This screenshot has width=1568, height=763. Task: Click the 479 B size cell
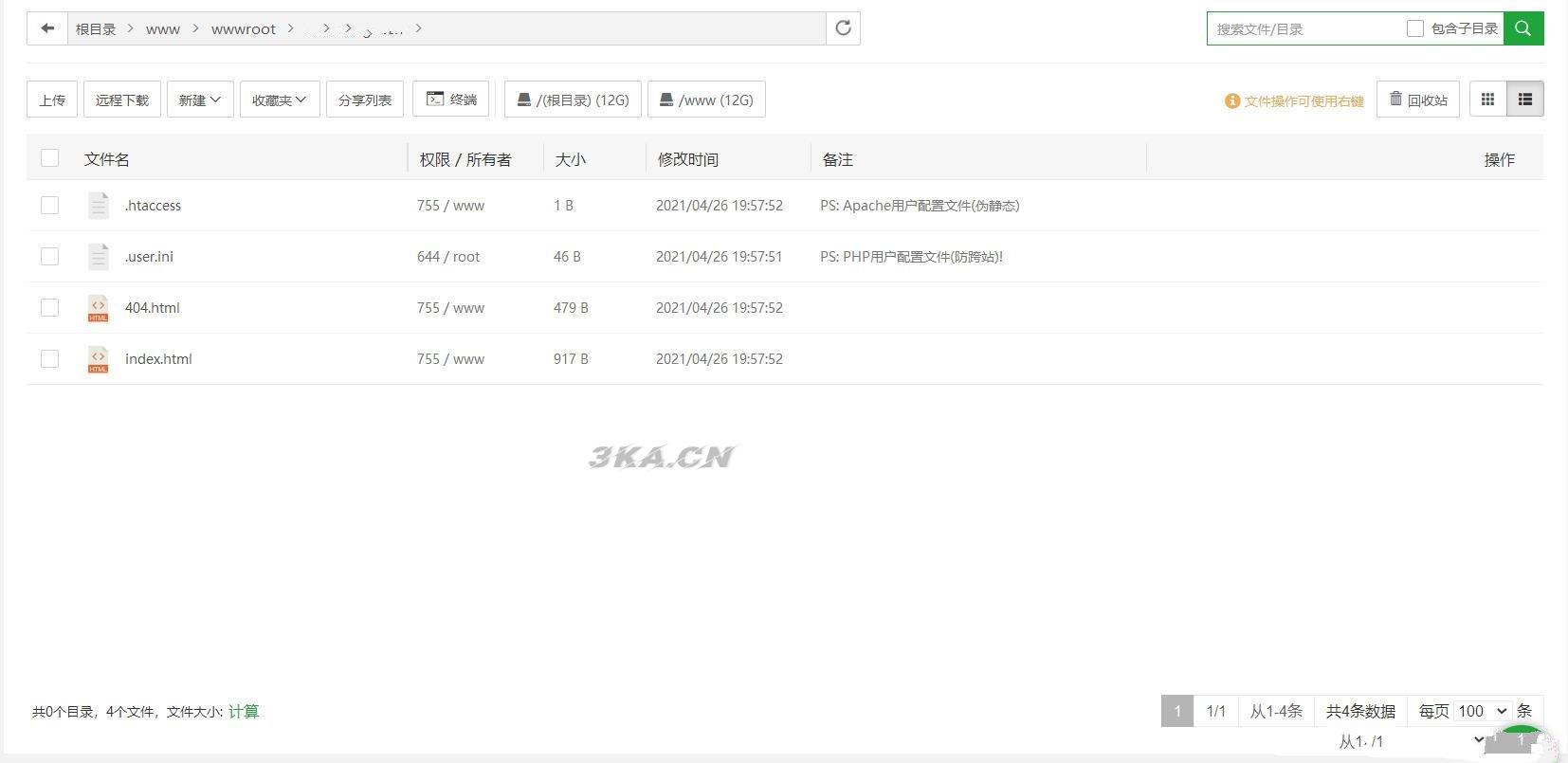click(571, 308)
